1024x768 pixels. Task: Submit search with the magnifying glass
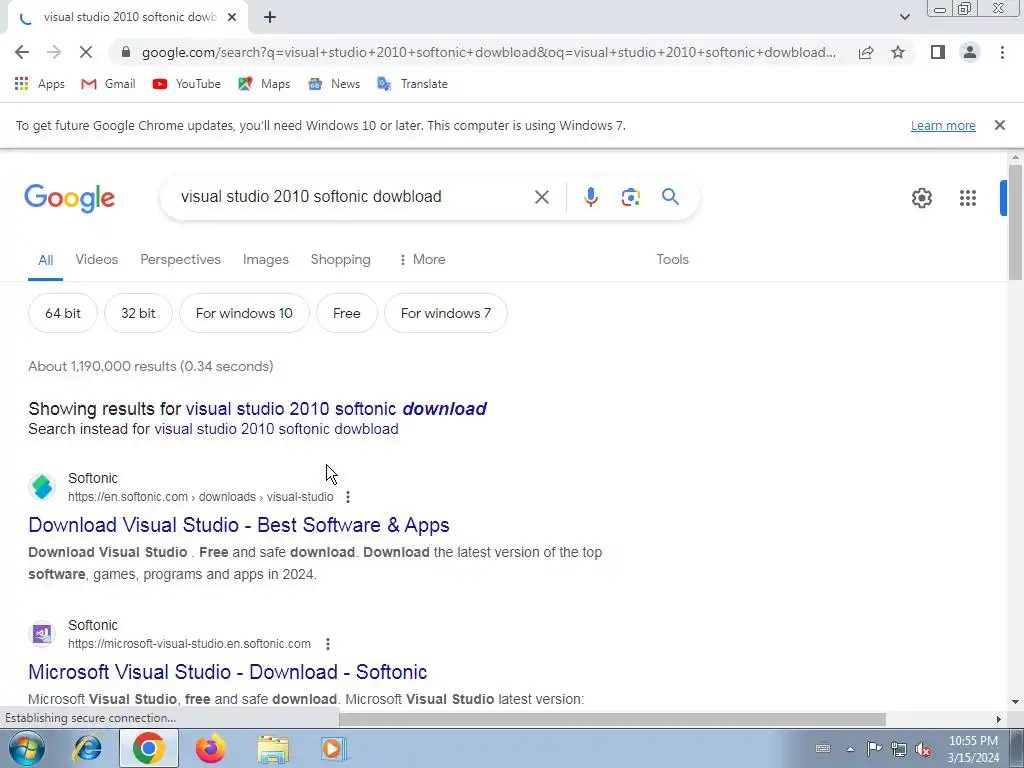(x=670, y=197)
